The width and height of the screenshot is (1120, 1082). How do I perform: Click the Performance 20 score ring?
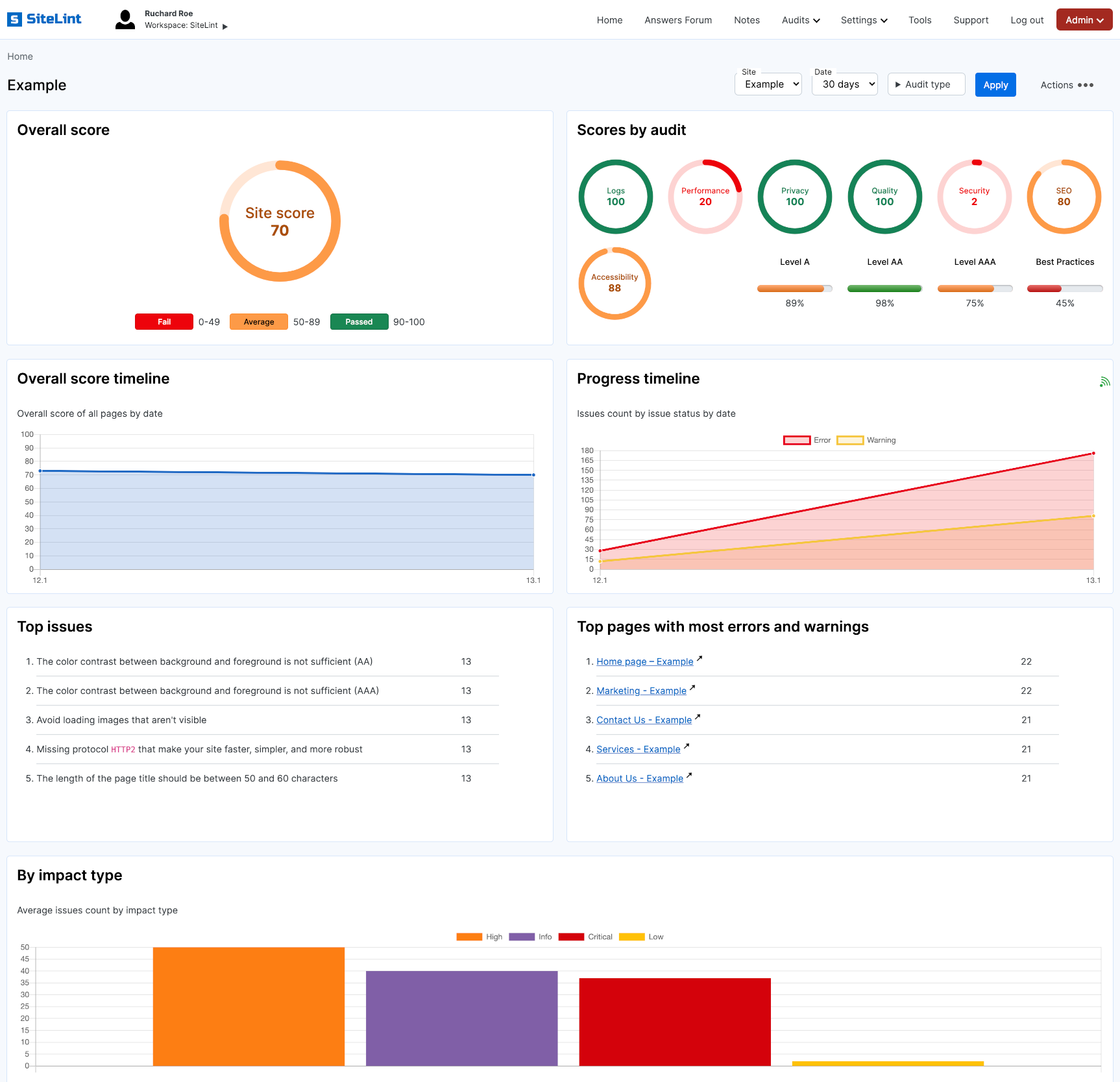click(705, 197)
